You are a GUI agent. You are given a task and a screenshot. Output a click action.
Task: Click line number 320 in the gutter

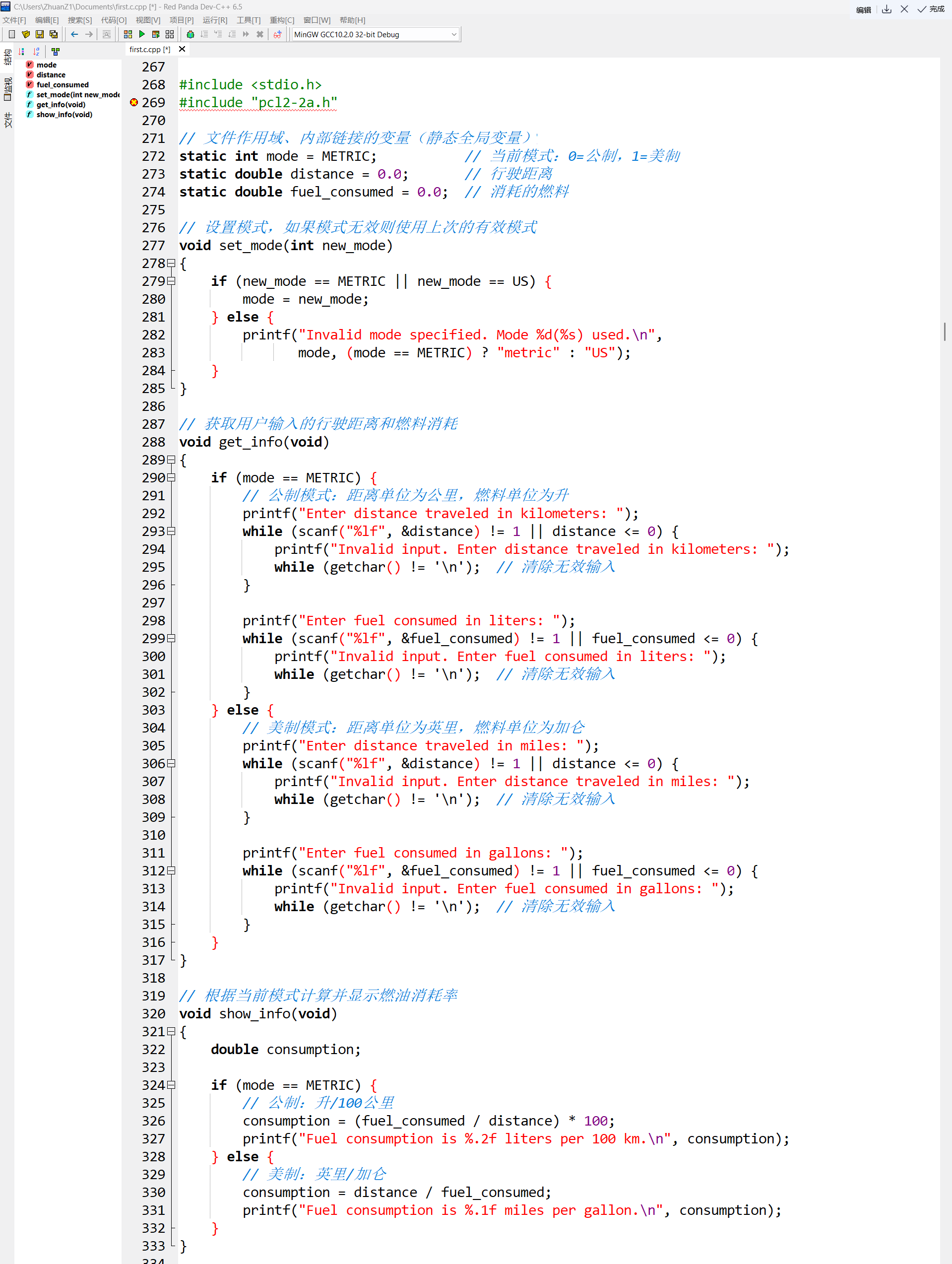pyautogui.click(x=153, y=1014)
